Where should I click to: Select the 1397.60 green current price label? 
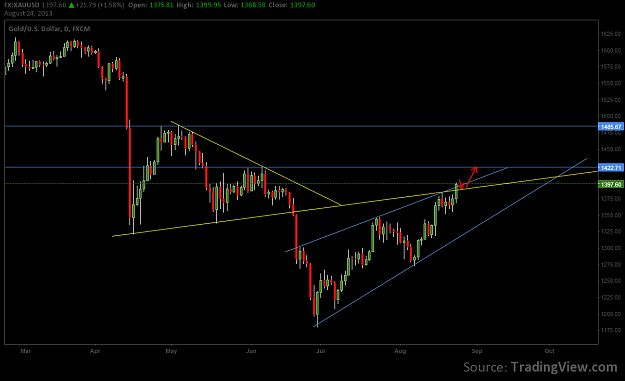click(x=611, y=184)
